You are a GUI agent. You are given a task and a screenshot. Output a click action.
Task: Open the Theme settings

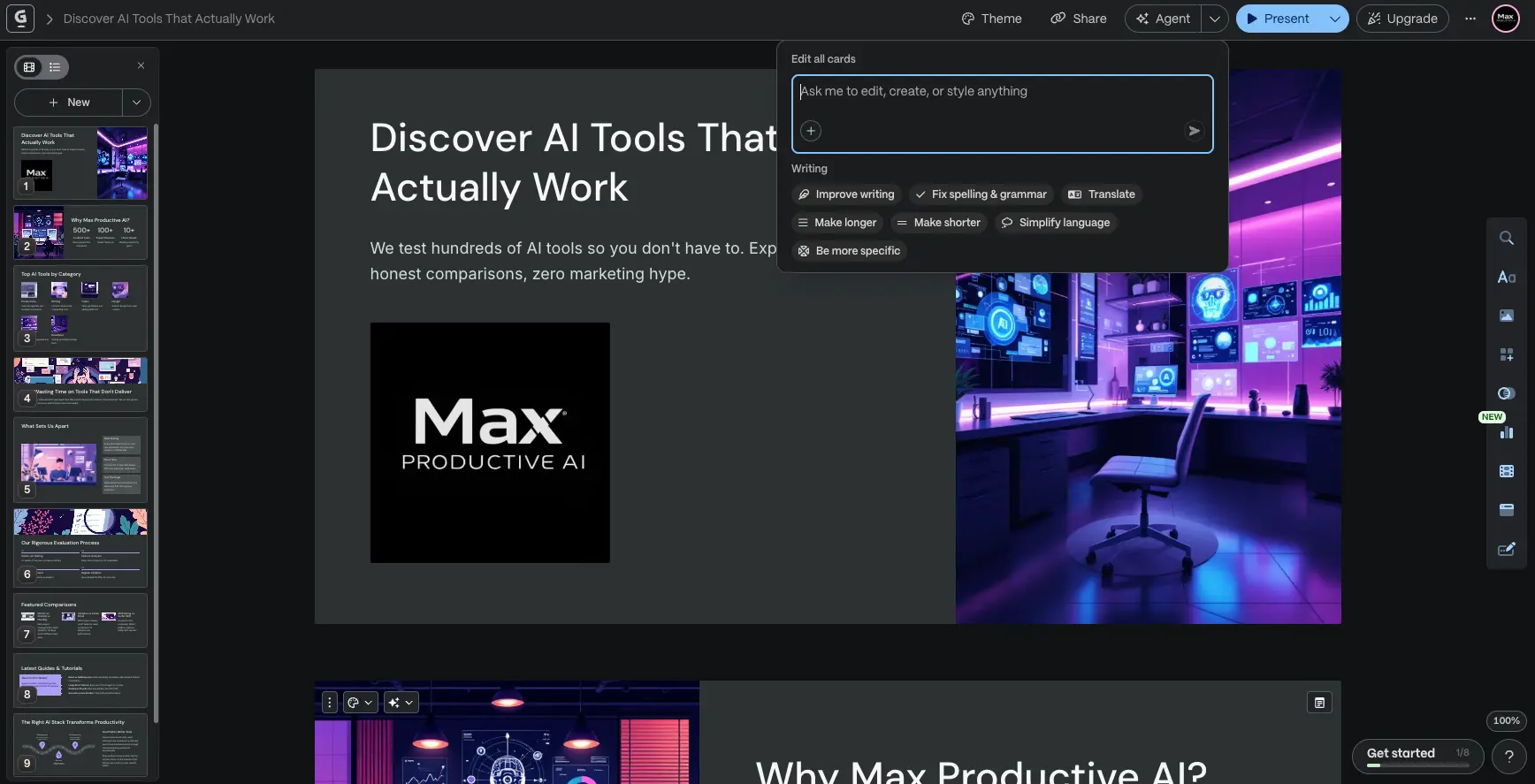click(x=991, y=19)
